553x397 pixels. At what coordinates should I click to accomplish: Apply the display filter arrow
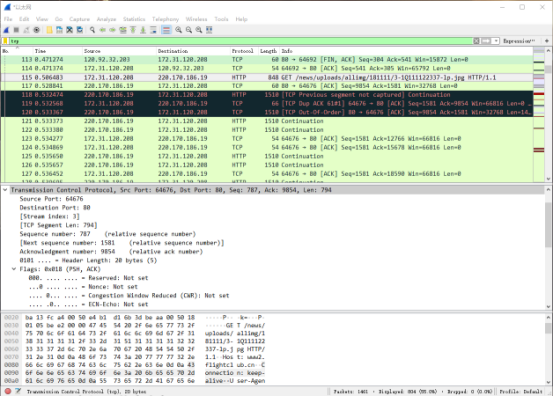pyautogui.click(x=486, y=41)
